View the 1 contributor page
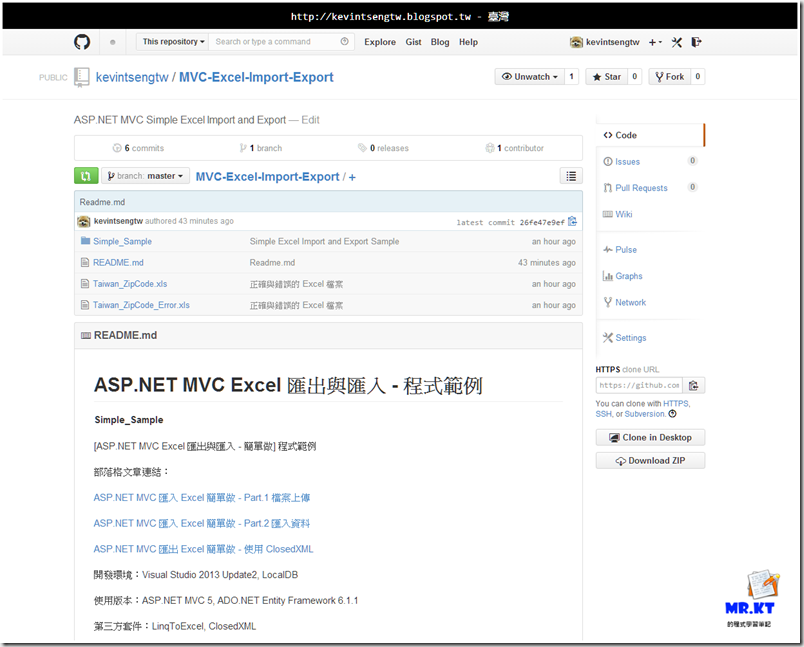The height and width of the screenshot is (647, 804). [514, 148]
